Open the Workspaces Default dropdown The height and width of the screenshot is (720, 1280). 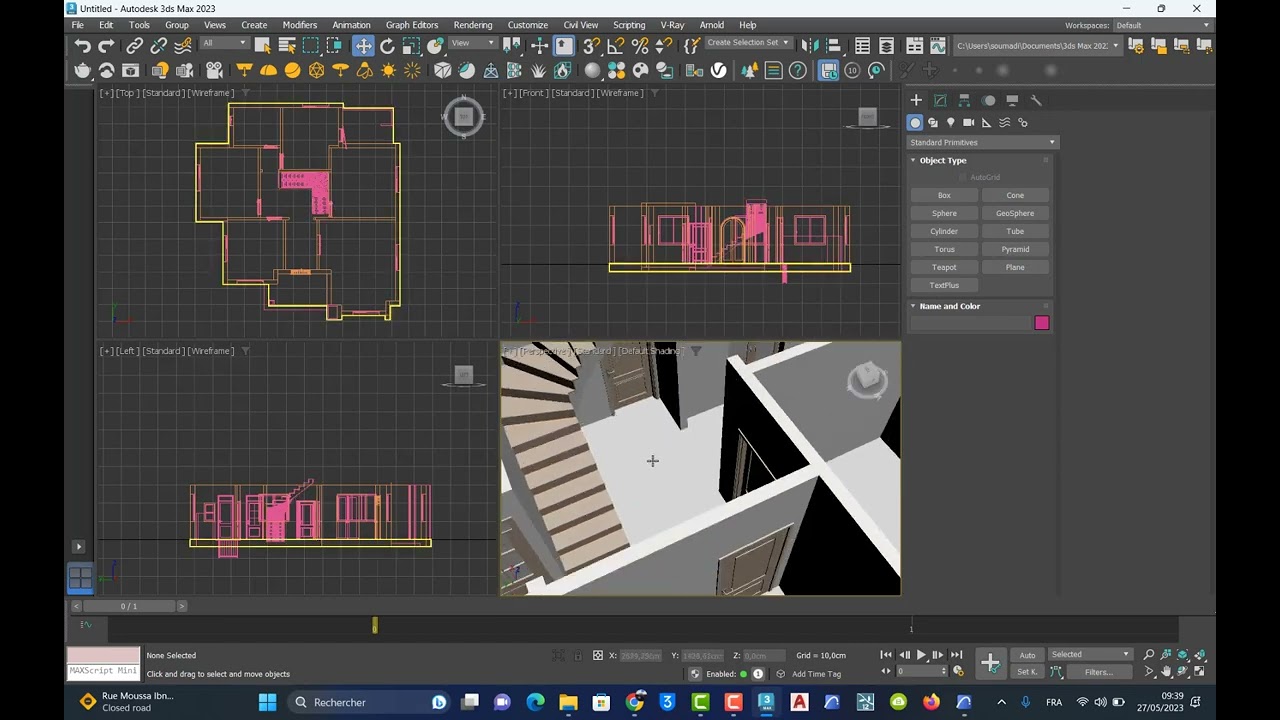click(x=1162, y=25)
